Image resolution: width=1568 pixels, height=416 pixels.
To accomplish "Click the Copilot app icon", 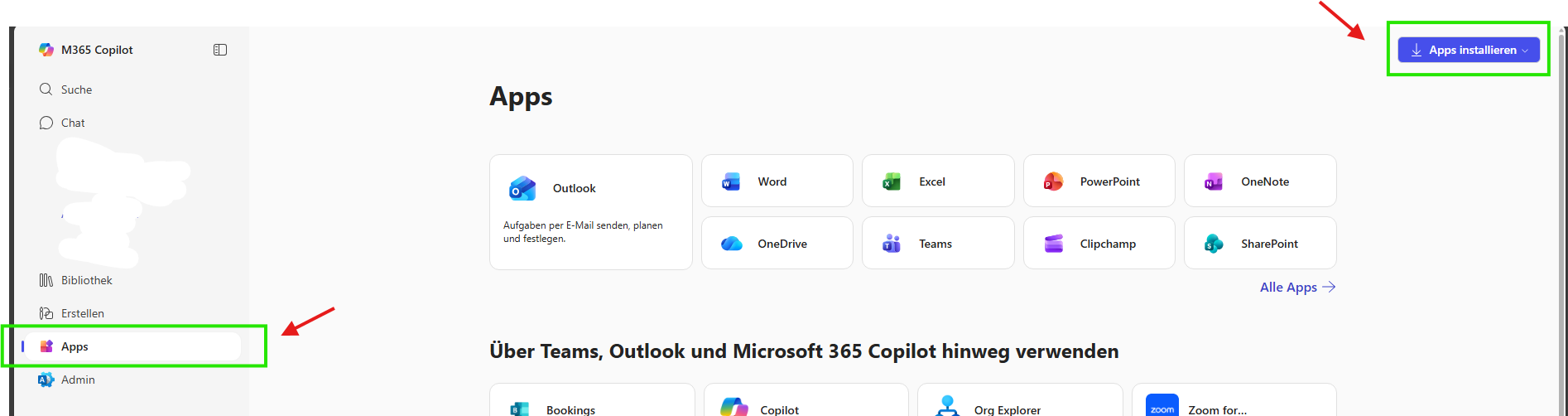I will (x=733, y=408).
